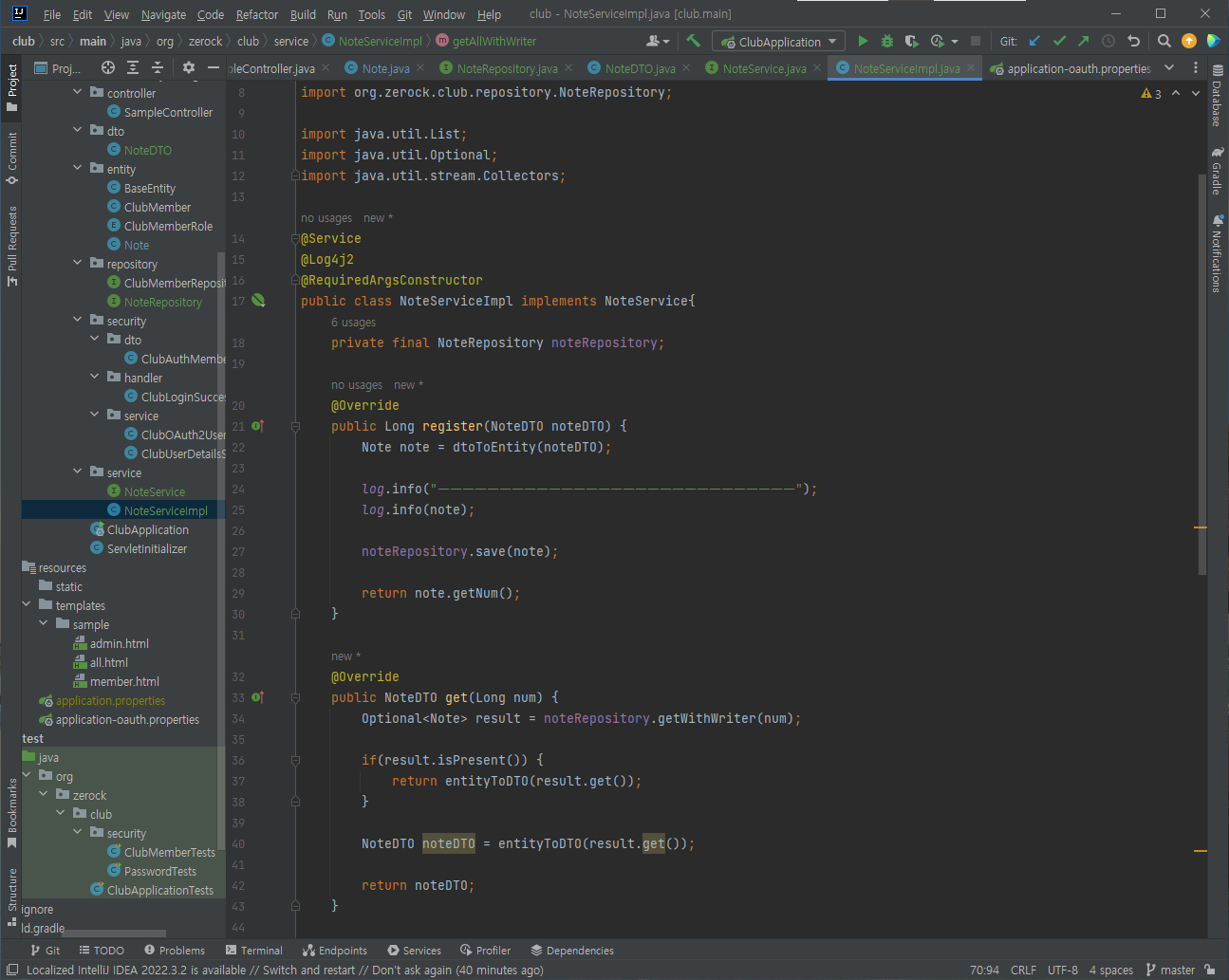Show Git history using the clock icon
The width and height of the screenshot is (1229, 980).
pyautogui.click(x=1108, y=41)
